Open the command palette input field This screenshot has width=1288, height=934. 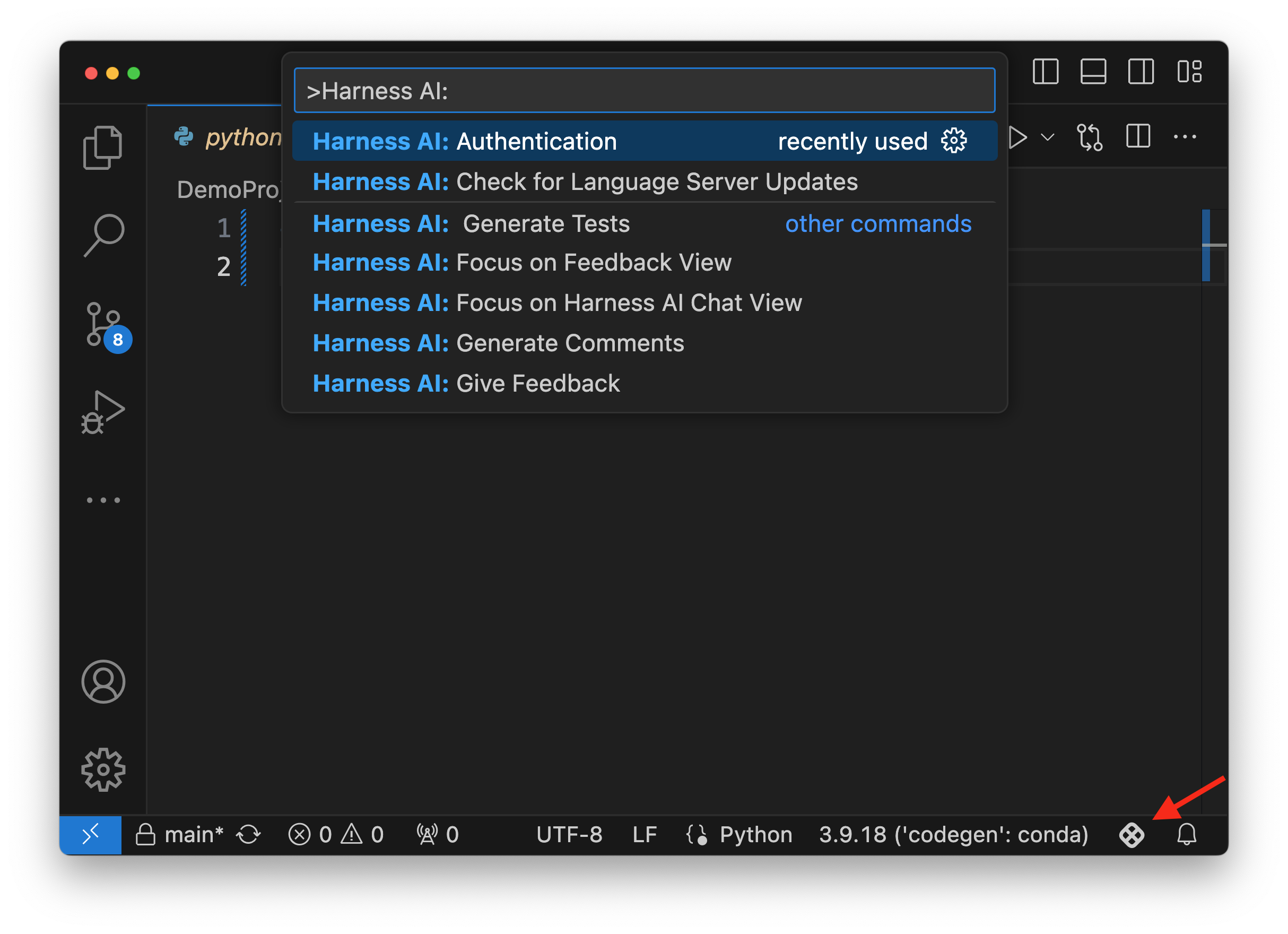(644, 91)
